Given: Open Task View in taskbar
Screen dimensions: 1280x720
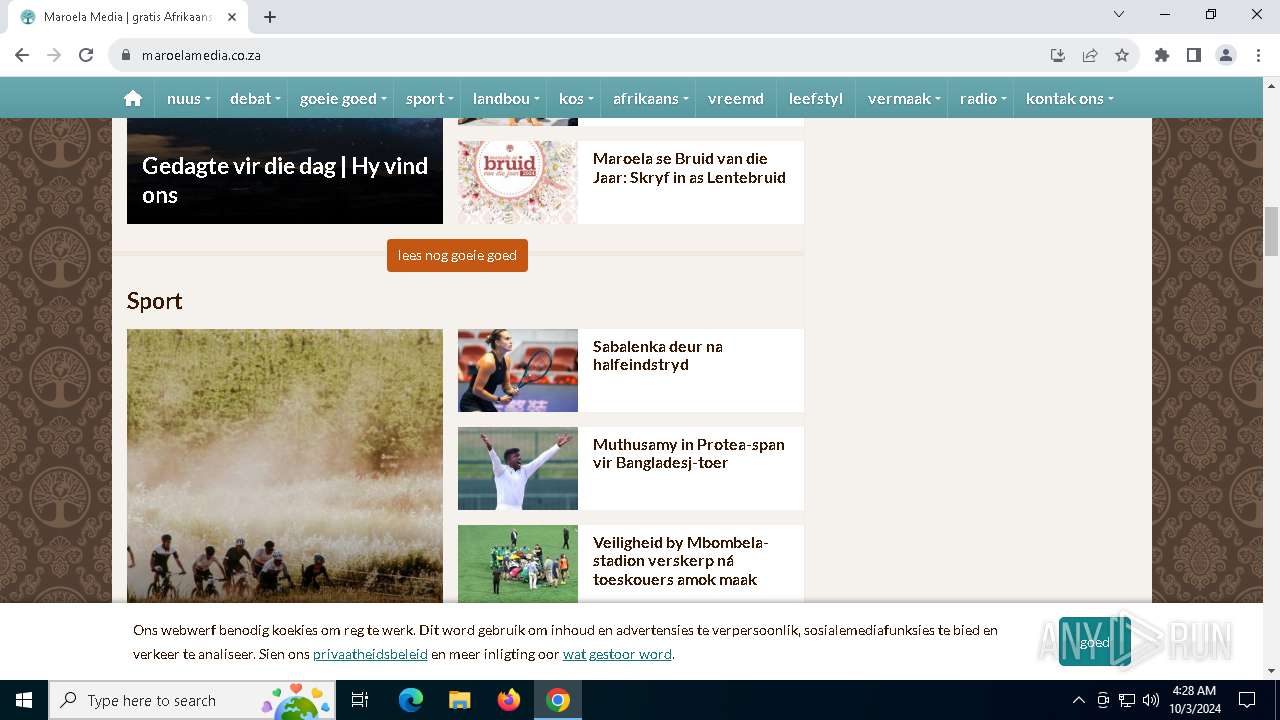Looking at the screenshot, I should point(360,700).
